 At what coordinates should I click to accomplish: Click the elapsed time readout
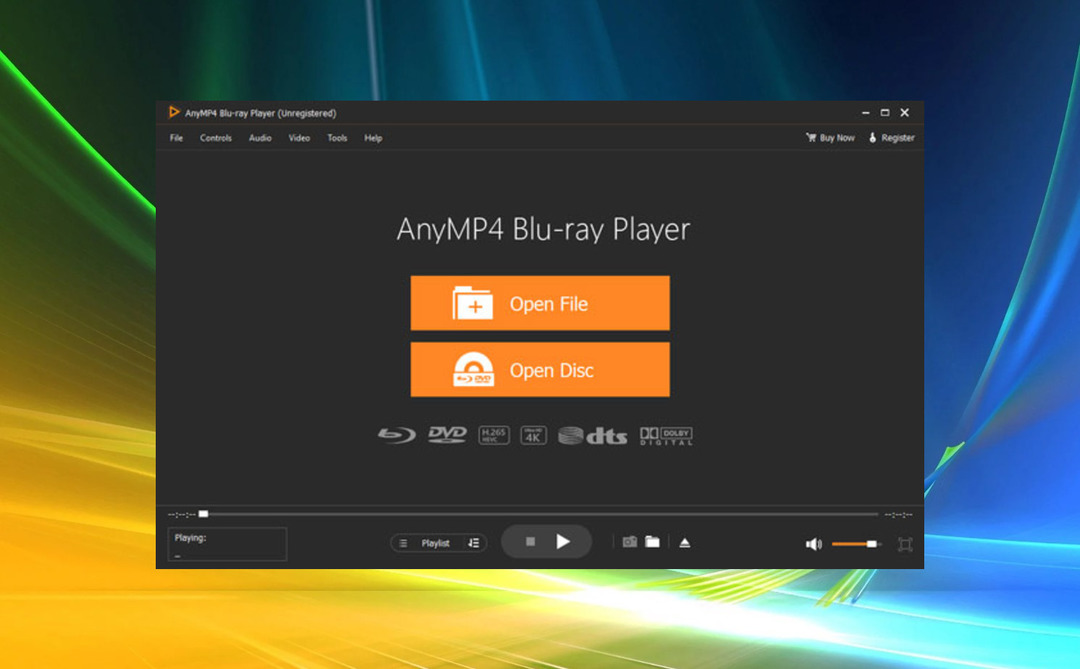point(182,515)
